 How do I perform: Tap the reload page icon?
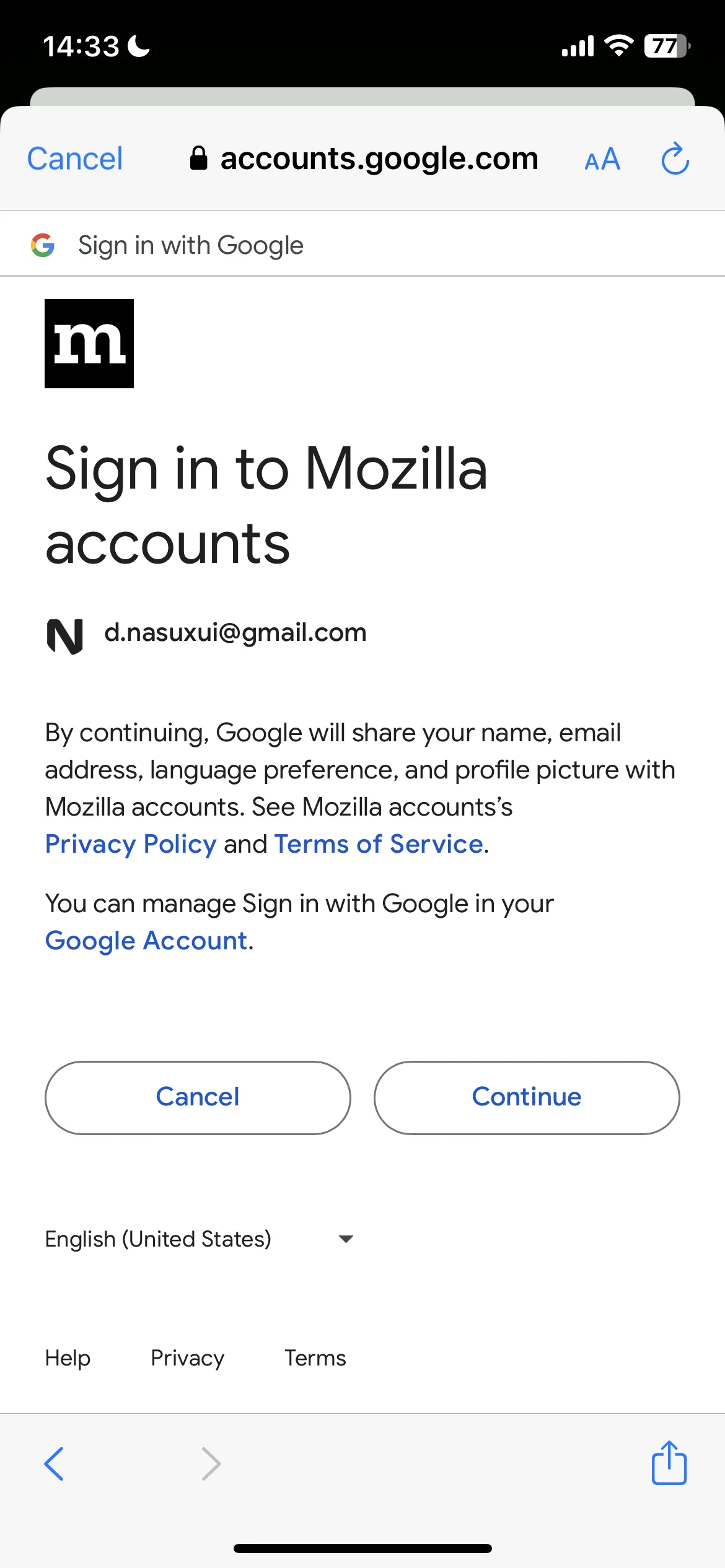pos(675,159)
